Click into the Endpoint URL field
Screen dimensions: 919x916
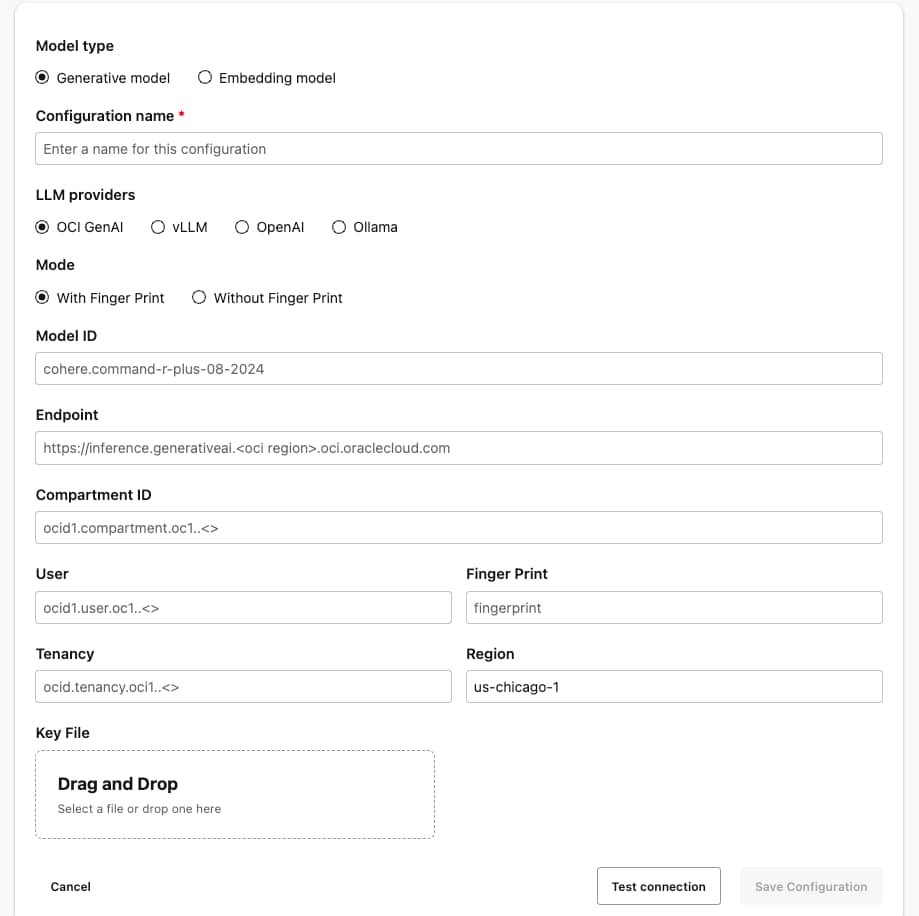pos(459,448)
